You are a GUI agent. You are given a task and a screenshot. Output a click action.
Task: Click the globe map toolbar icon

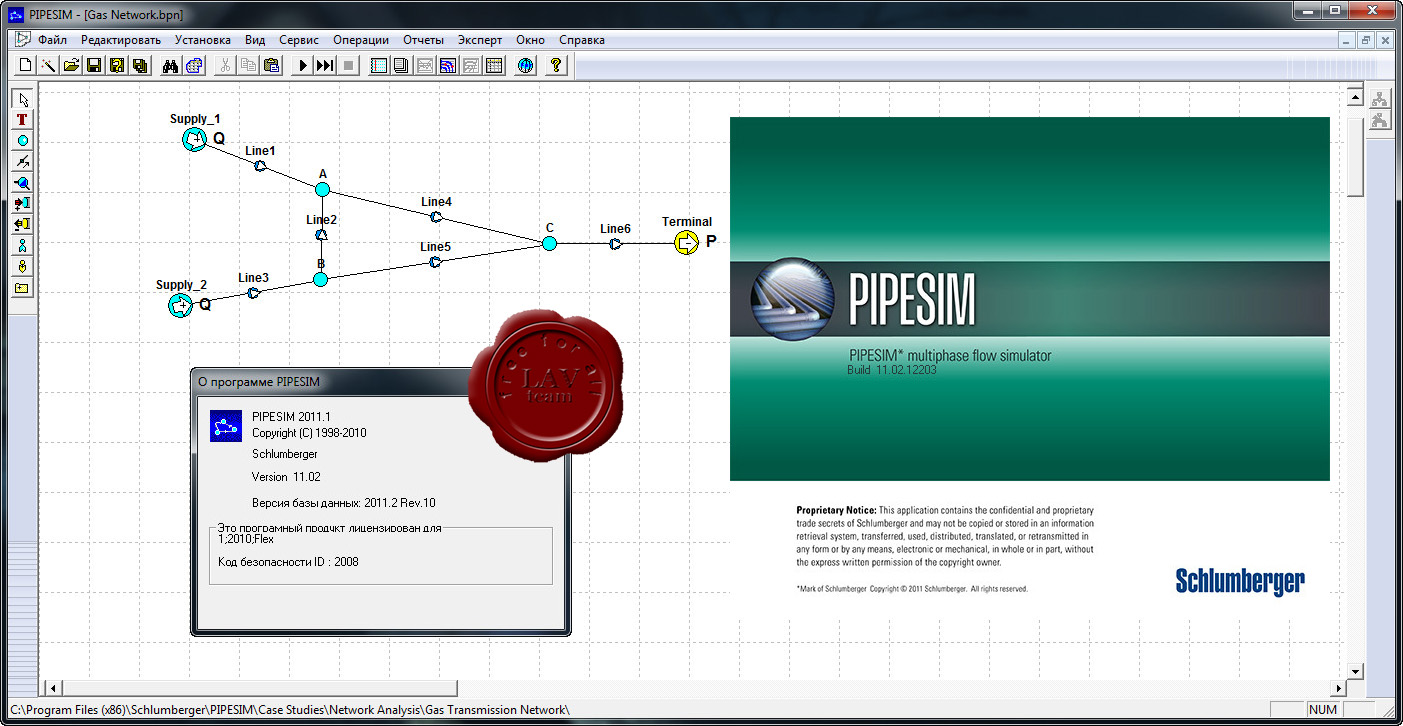(x=525, y=65)
